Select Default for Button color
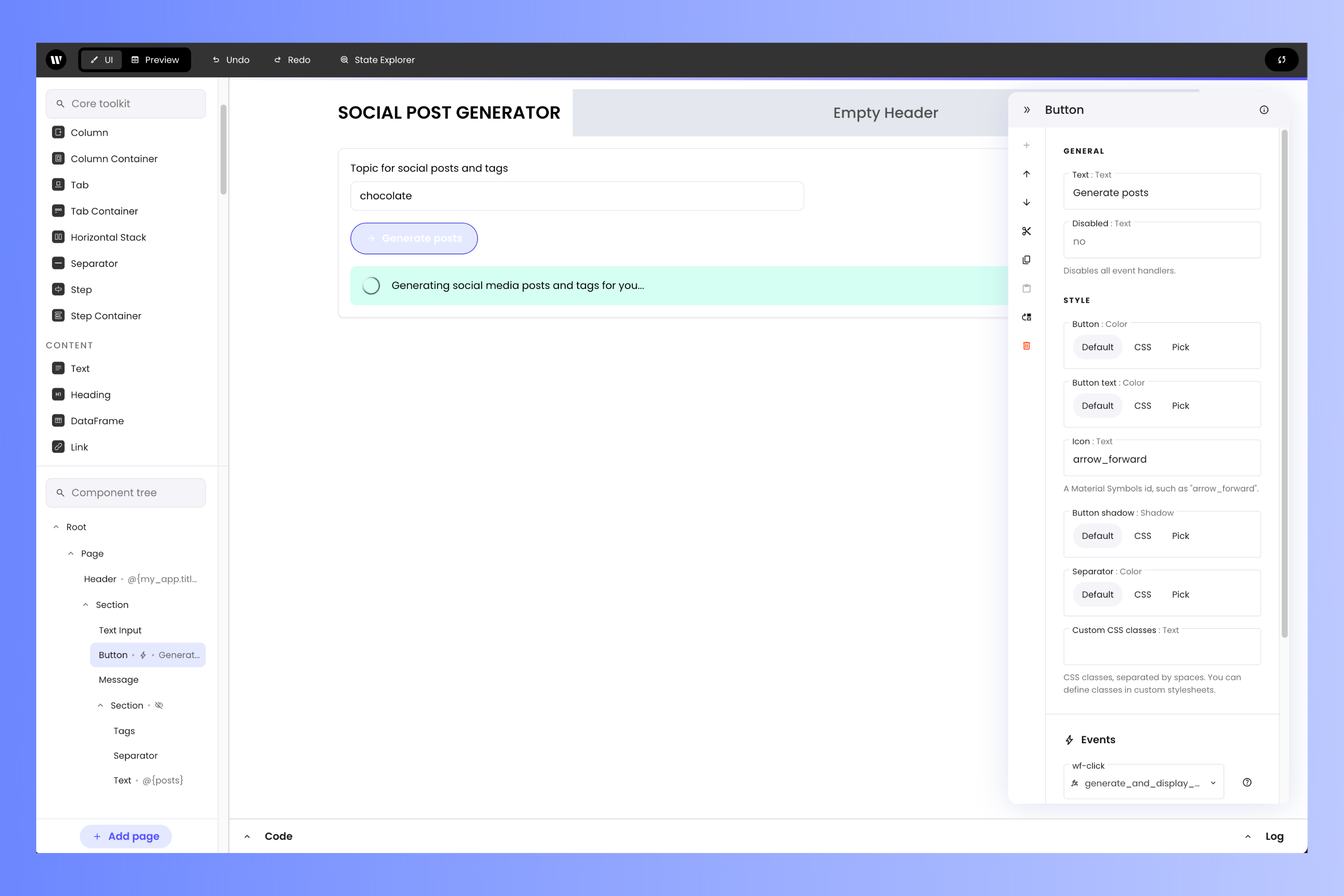The height and width of the screenshot is (896, 1344). click(1097, 347)
